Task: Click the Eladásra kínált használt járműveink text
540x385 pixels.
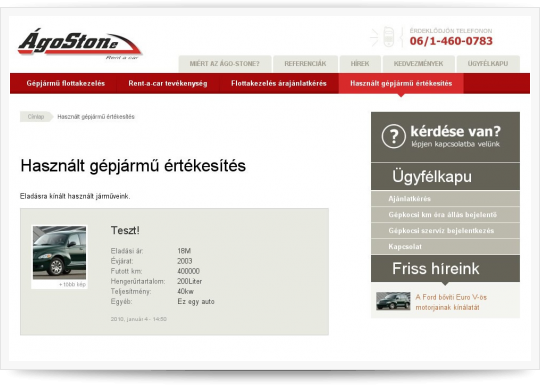Action: click(x=75, y=196)
